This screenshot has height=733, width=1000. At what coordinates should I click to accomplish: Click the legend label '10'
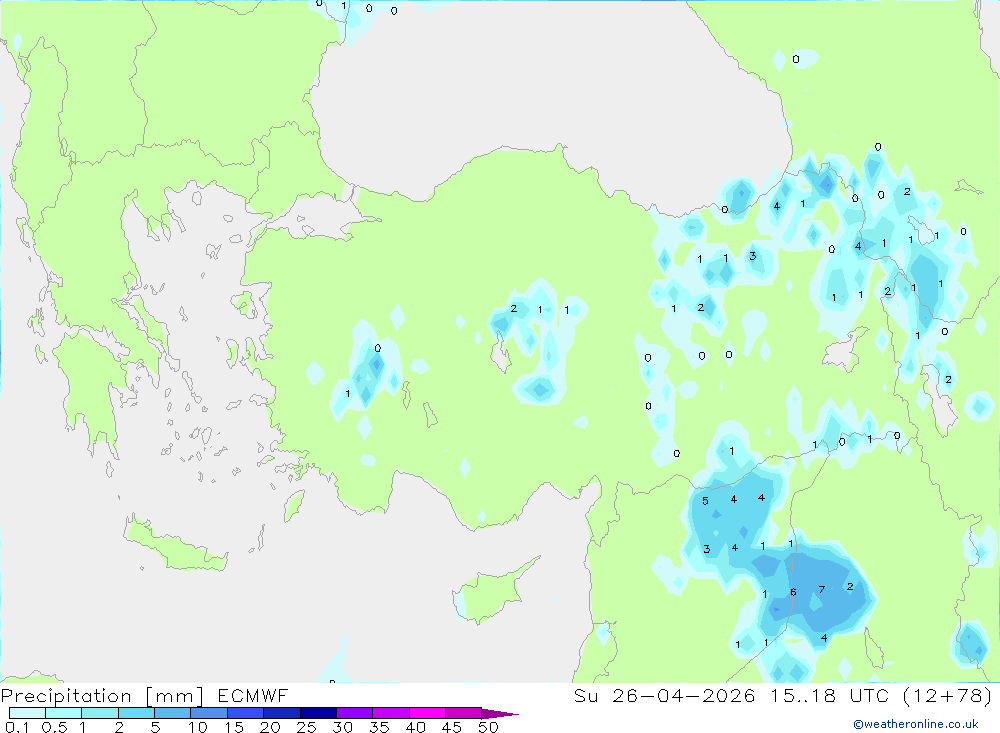[x=198, y=727]
